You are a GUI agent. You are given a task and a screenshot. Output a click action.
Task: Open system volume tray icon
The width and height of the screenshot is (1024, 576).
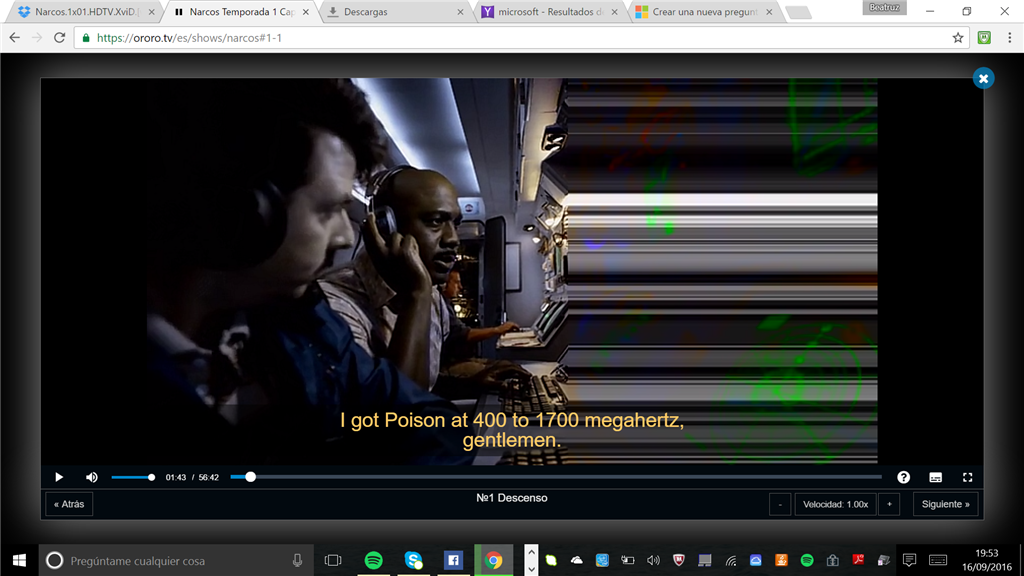[x=653, y=560]
